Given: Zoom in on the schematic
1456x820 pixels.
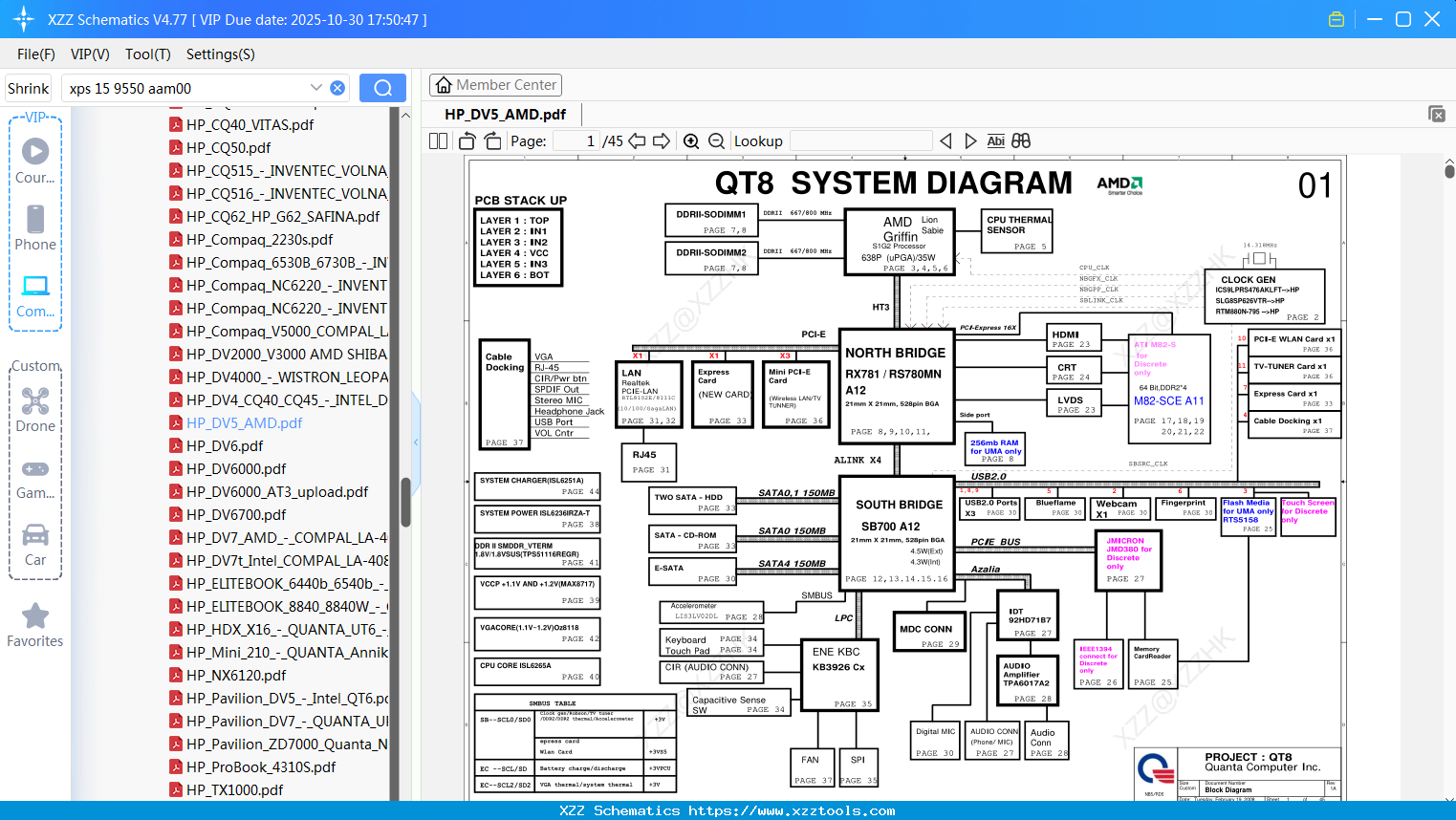Looking at the screenshot, I should [691, 140].
